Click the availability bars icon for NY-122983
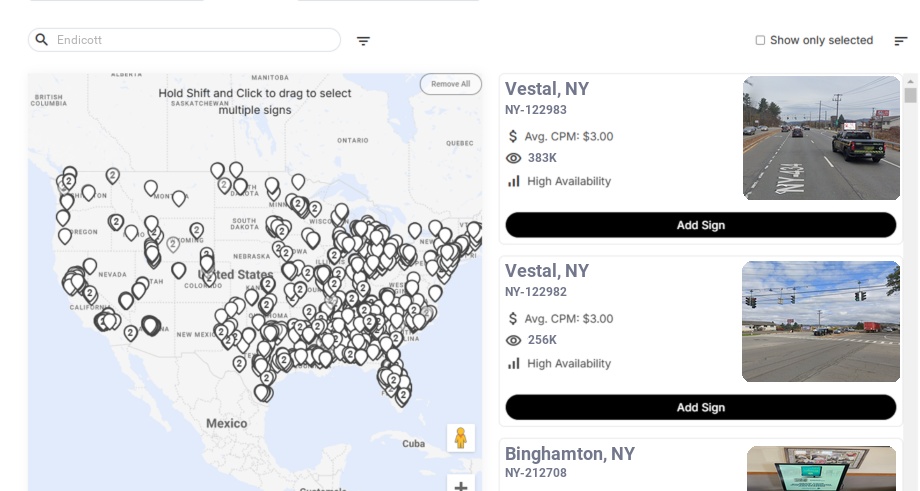The image size is (920, 491). click(514, 181)
